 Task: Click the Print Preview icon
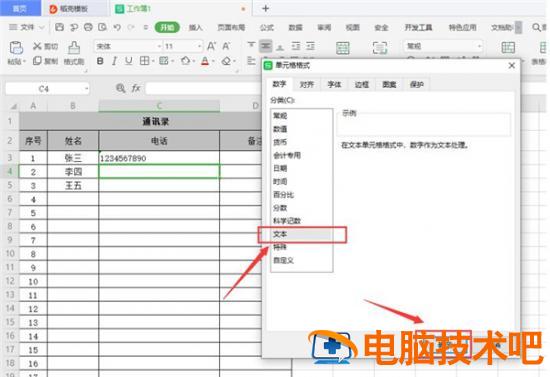pos(102,27)
